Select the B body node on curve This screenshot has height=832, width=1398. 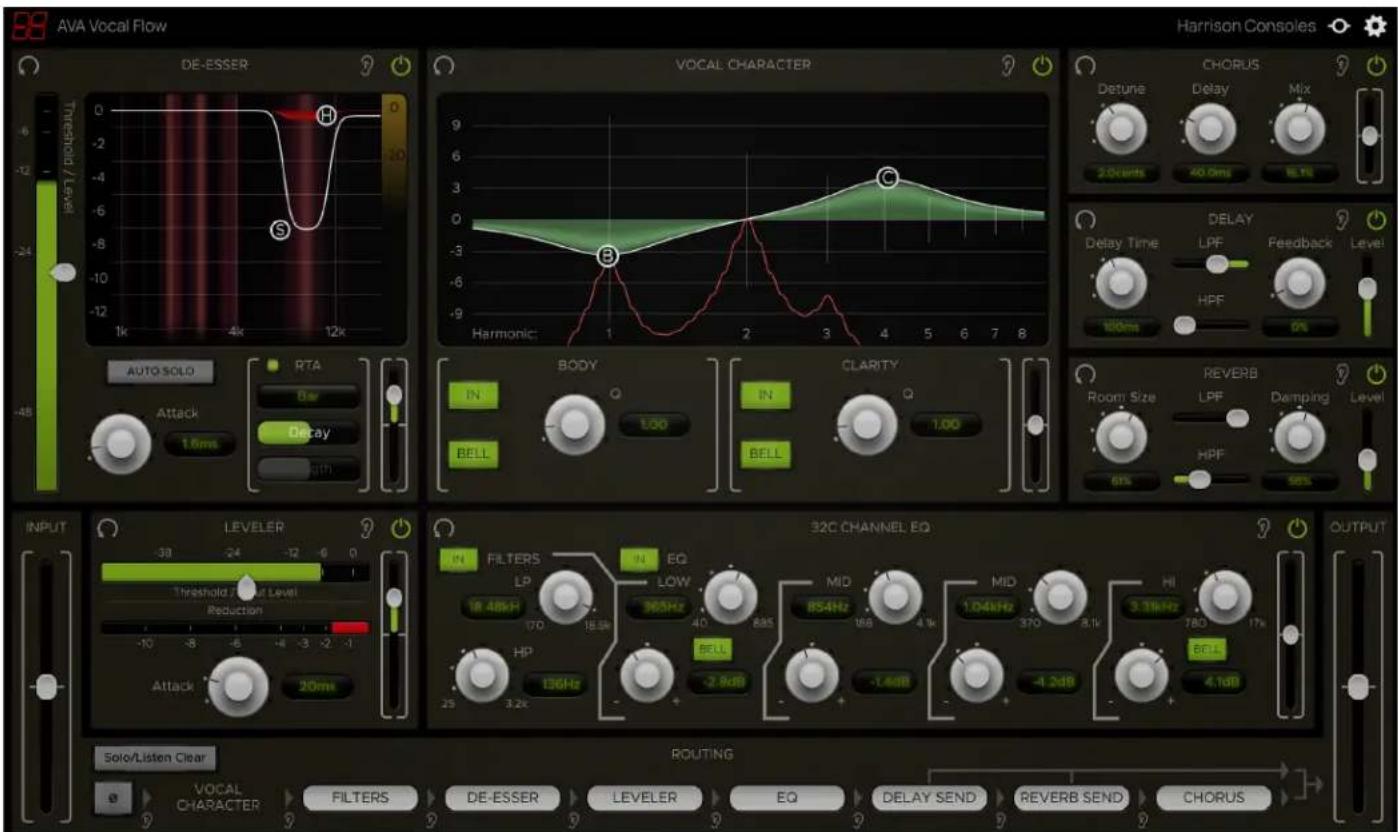coord(607,256)
